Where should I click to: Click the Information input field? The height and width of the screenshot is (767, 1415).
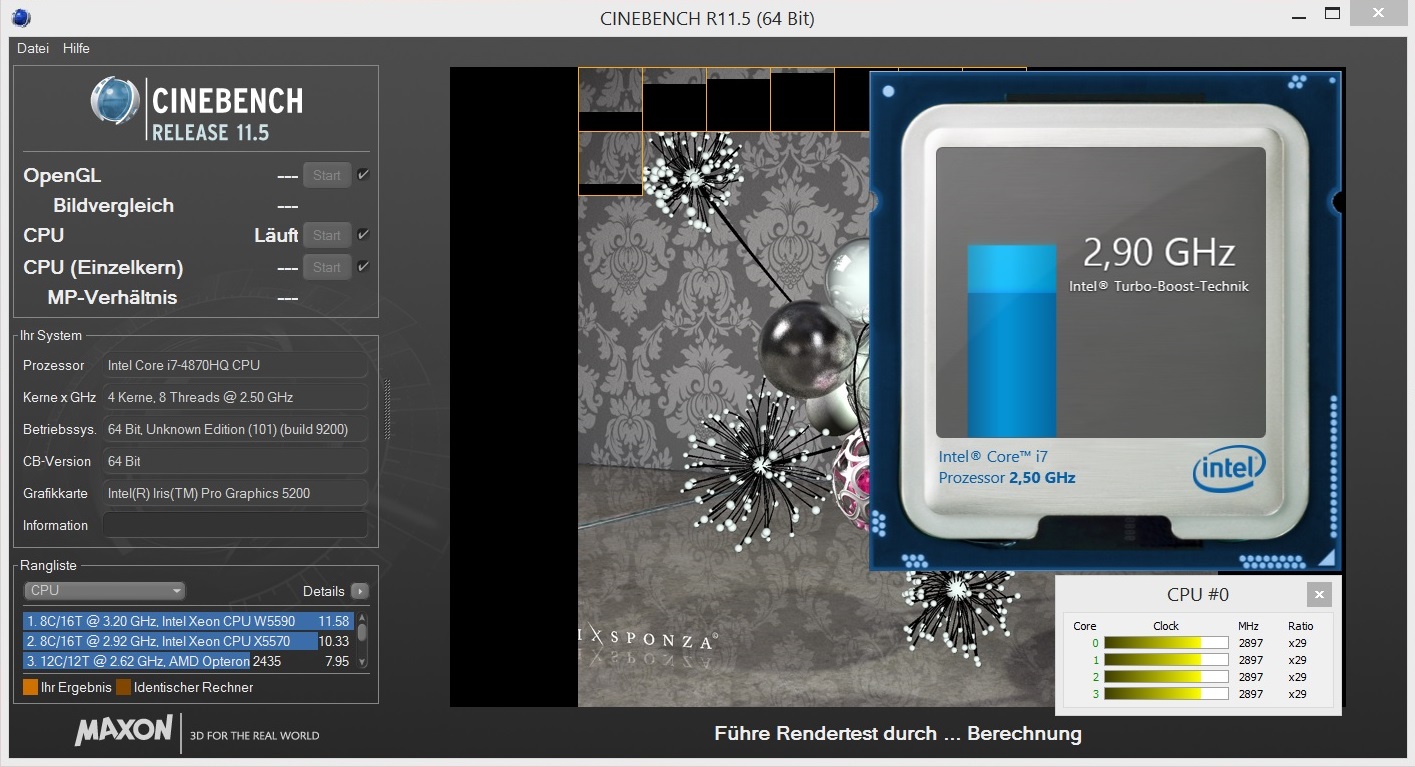[x=235, y=525]
